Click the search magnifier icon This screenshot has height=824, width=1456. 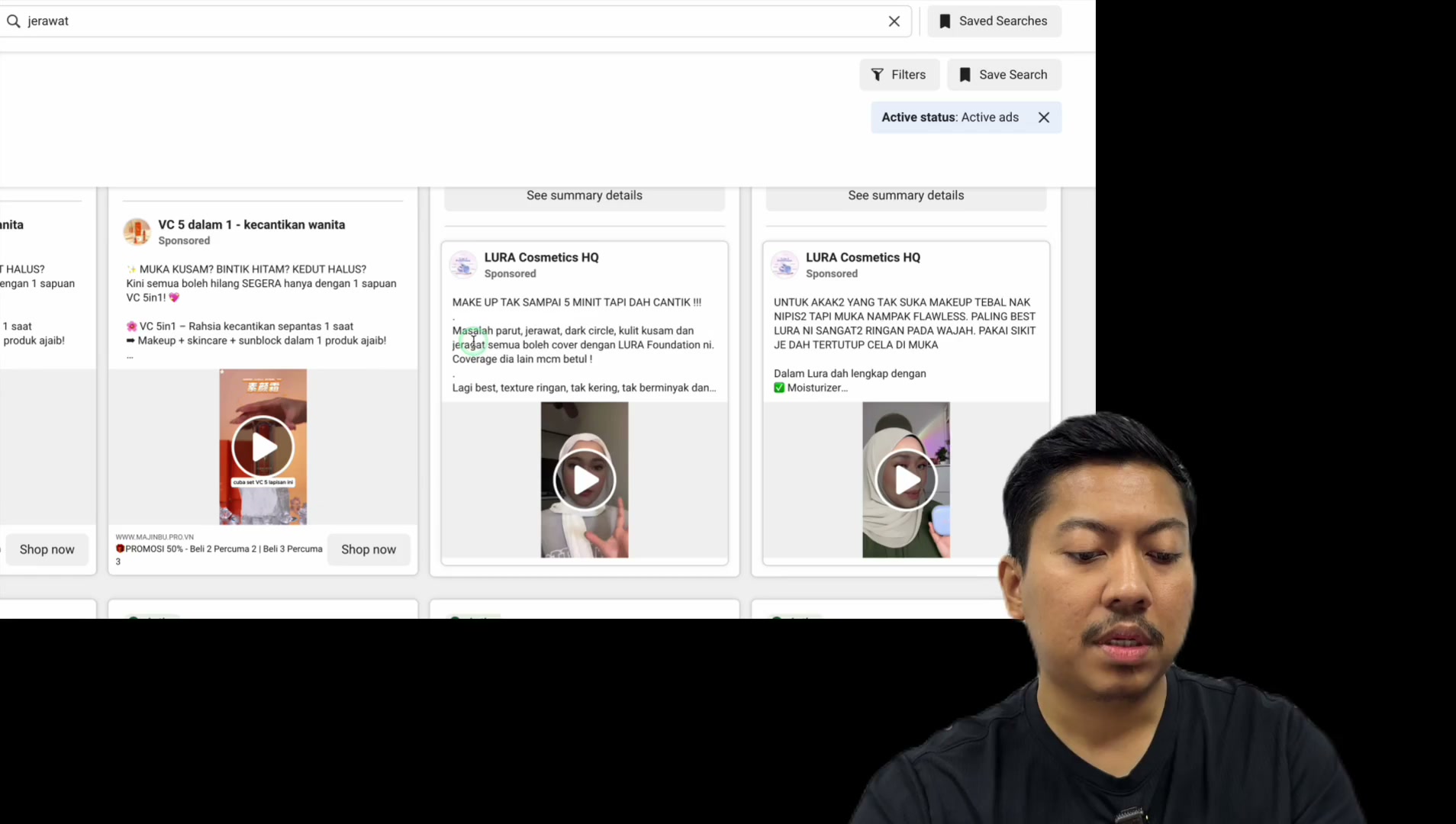pos(14,21)
